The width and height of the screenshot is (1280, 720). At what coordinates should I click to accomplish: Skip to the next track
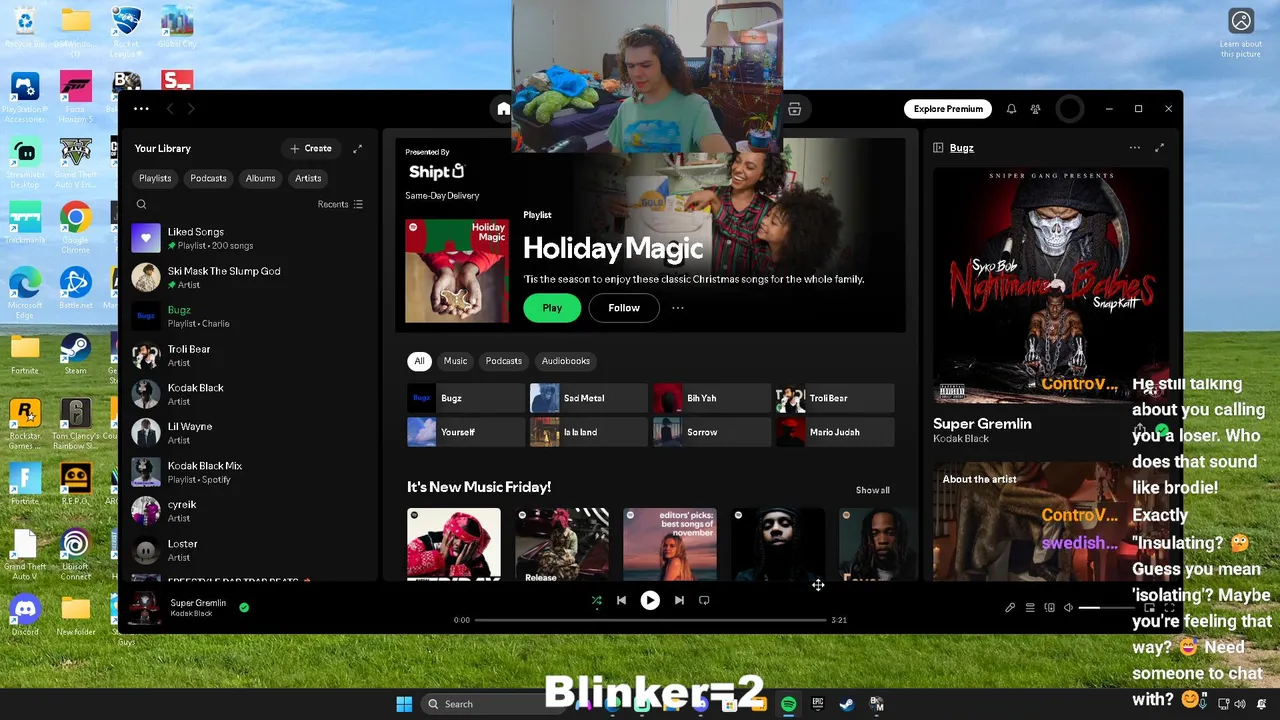coord(679,600)
